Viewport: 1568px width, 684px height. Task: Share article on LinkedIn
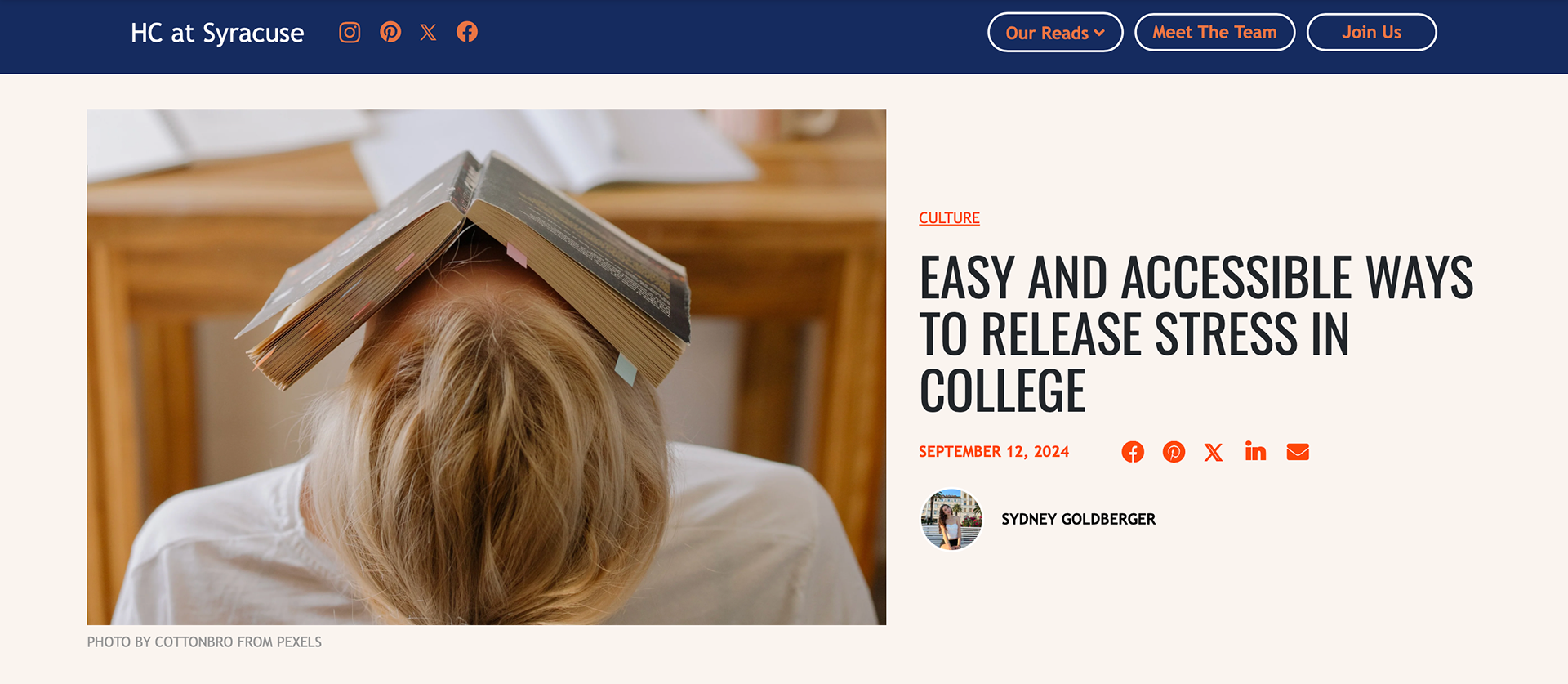(1255, 451)
